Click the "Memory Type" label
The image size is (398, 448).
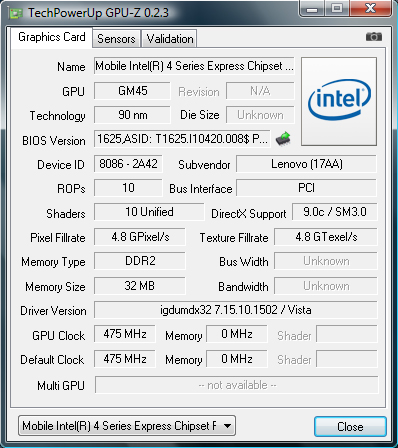pos(53,262)
